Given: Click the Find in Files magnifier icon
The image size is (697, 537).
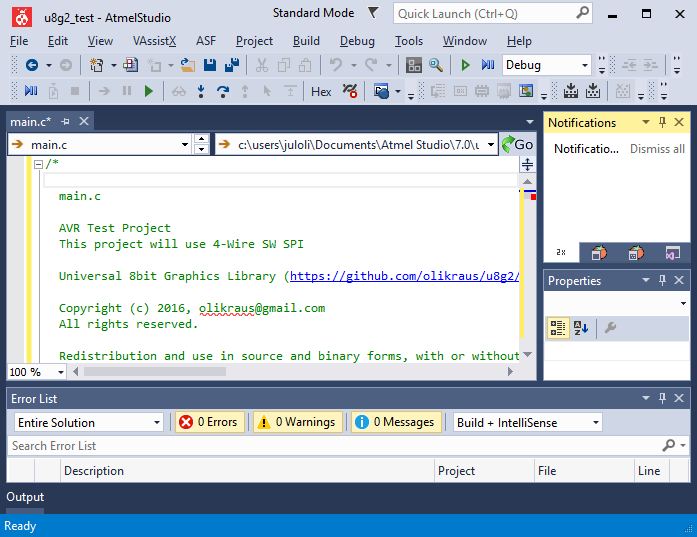Looking at the screenshot, I should 436,65.
